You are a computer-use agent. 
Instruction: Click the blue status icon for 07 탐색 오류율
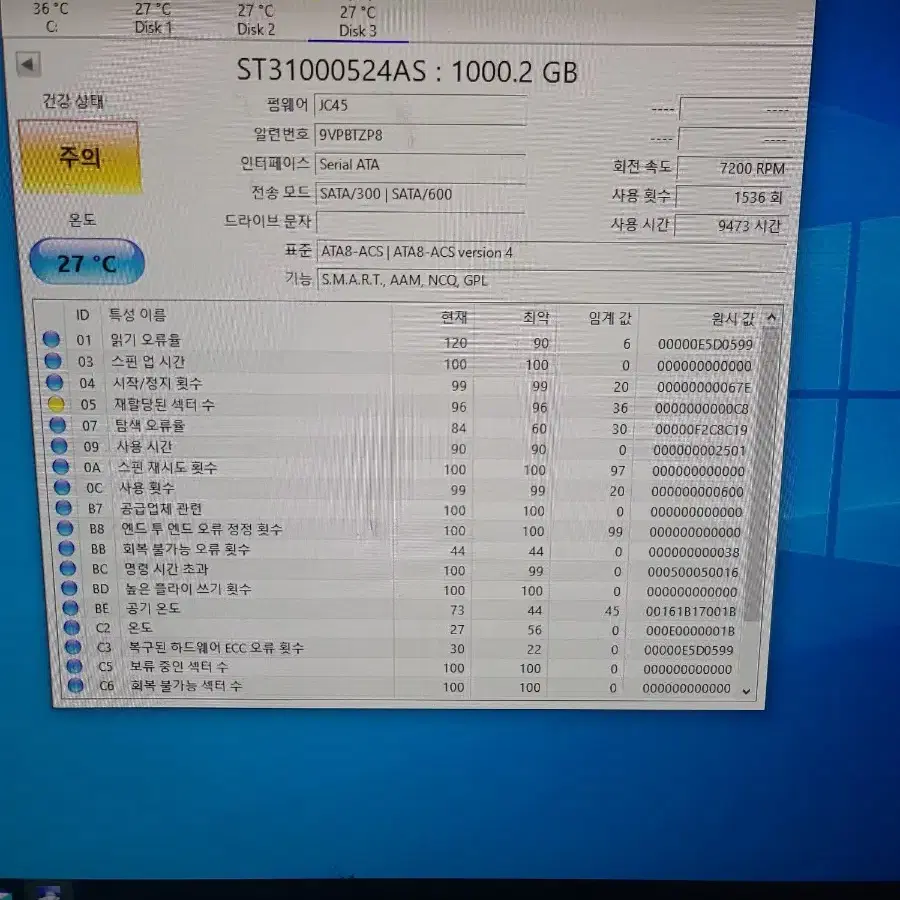[57, 425]
